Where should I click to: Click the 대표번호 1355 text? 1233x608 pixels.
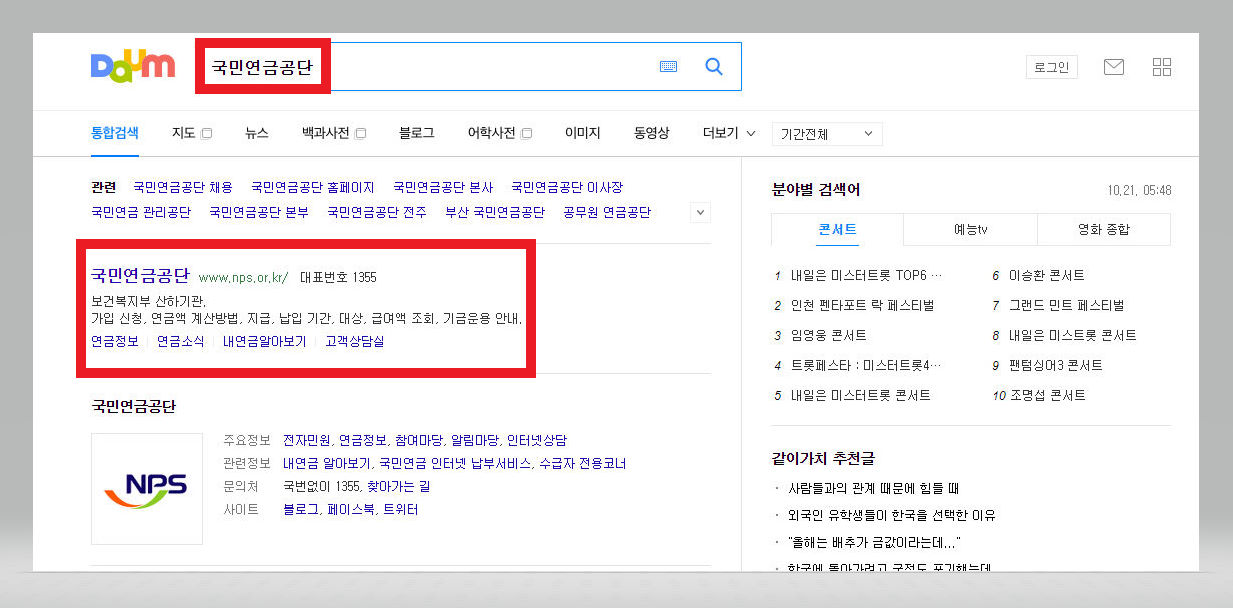click(338, 277)
